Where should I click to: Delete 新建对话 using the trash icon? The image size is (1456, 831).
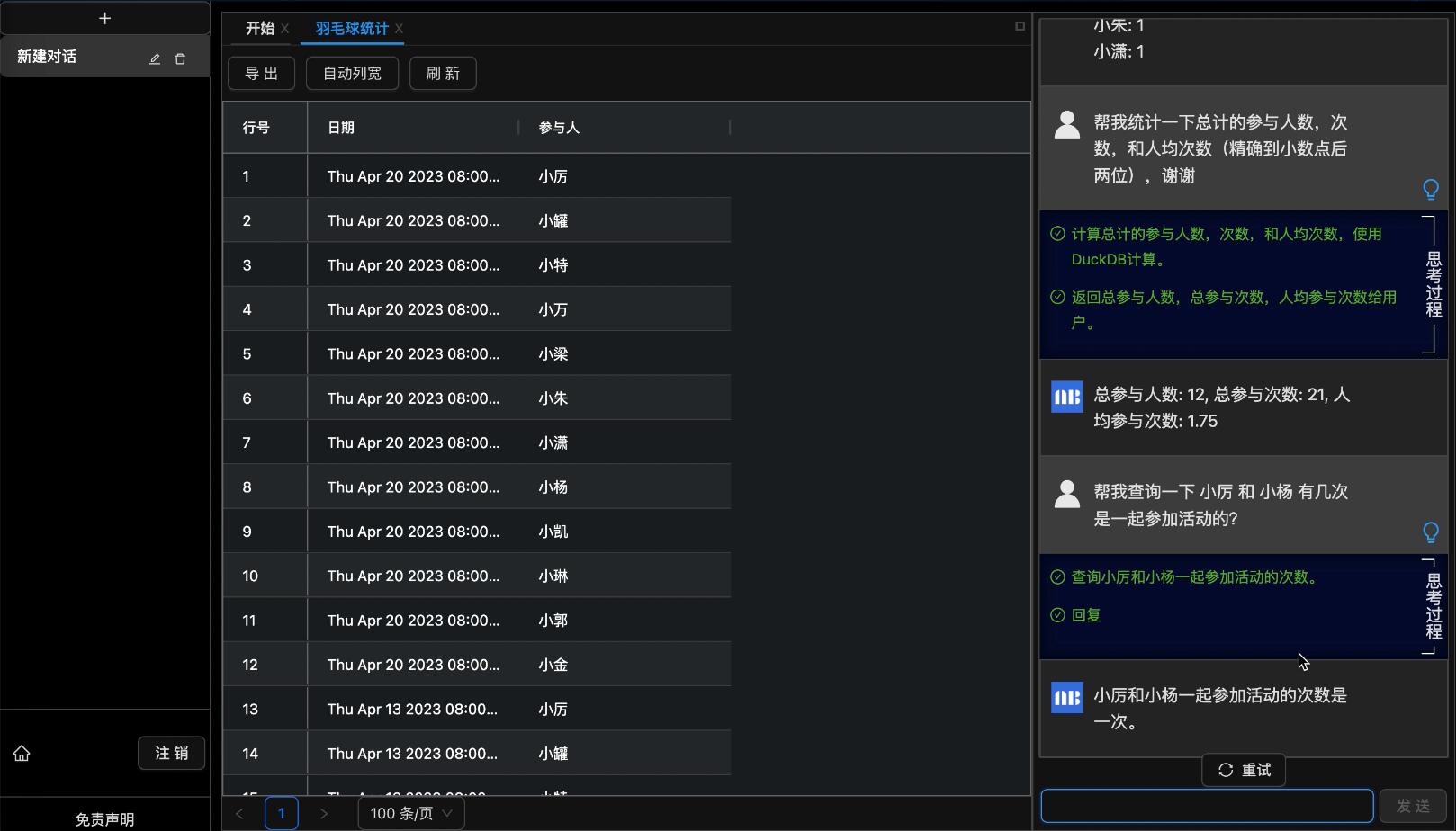(180, 58)
